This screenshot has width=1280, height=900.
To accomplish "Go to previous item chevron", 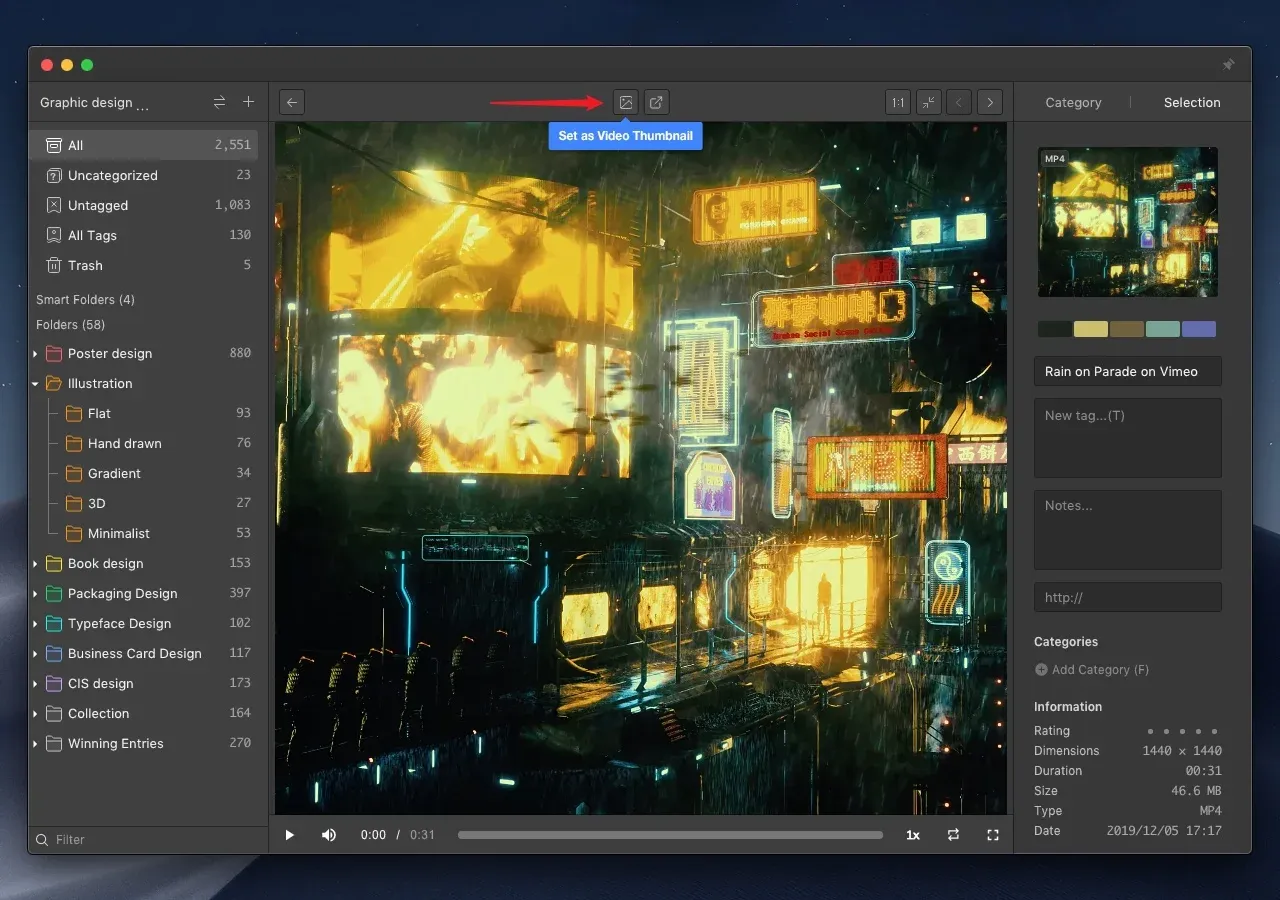I will pyautogui.click(x=959, y=102).
